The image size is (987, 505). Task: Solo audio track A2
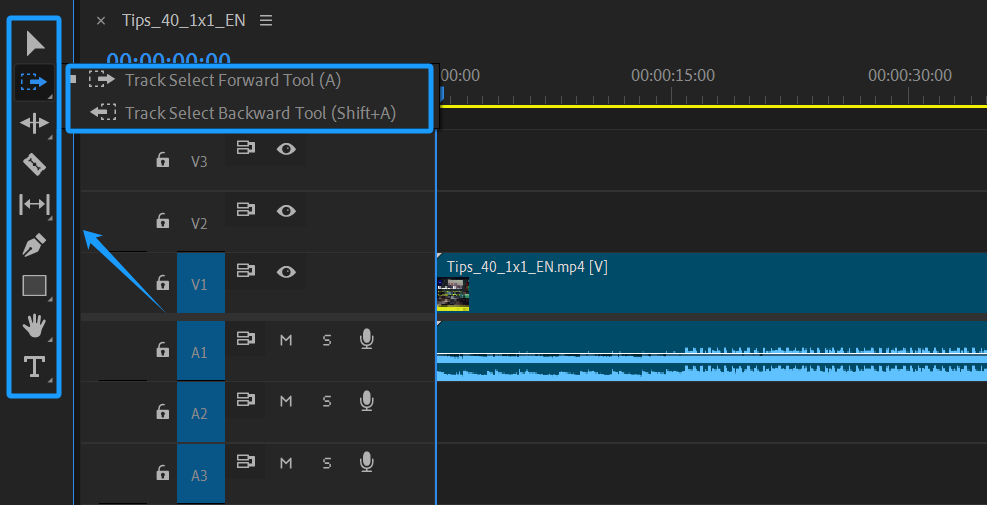click(x=326, y=401)
